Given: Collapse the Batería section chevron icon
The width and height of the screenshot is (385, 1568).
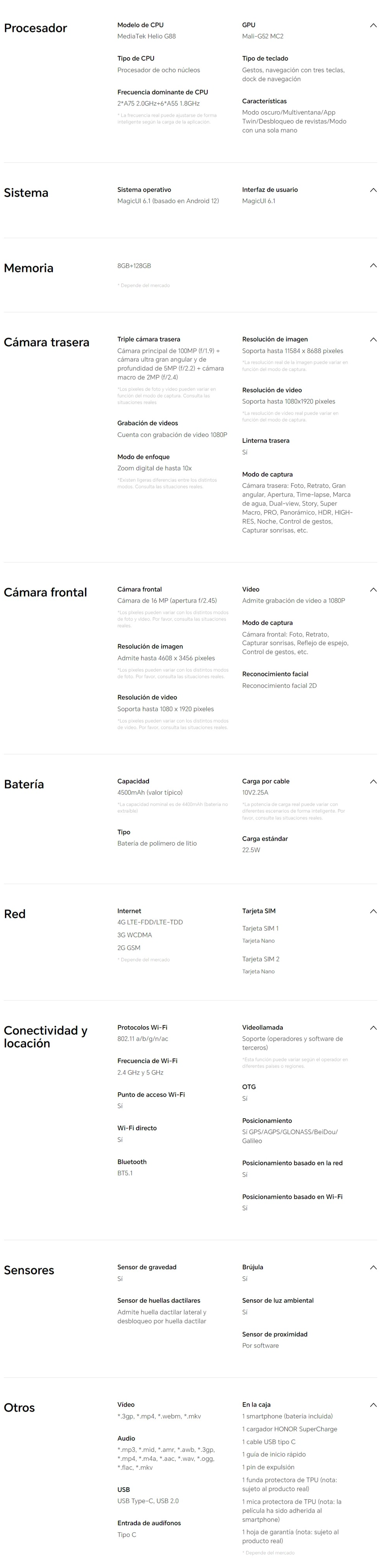Looking at the screenshot, I should (x=373, y=781).
